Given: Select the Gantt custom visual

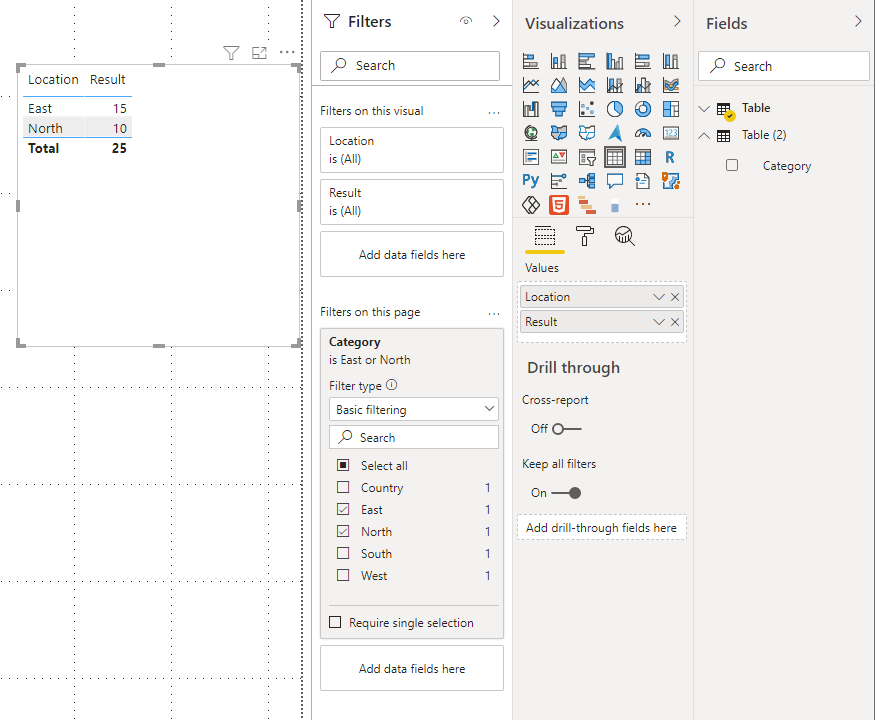Looking at the screenshot, I should tap(586, 205).
